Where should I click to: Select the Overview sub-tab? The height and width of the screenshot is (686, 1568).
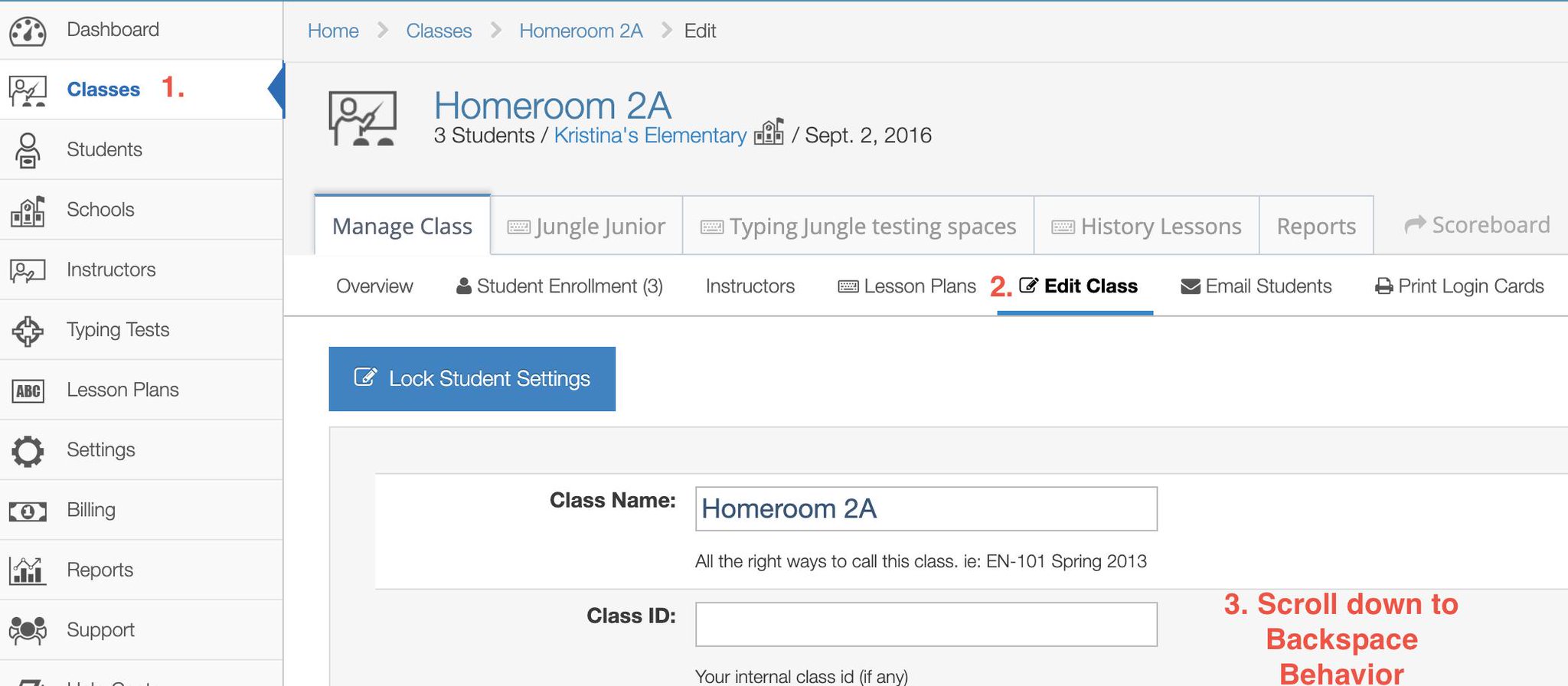click(x=374, y=286)
